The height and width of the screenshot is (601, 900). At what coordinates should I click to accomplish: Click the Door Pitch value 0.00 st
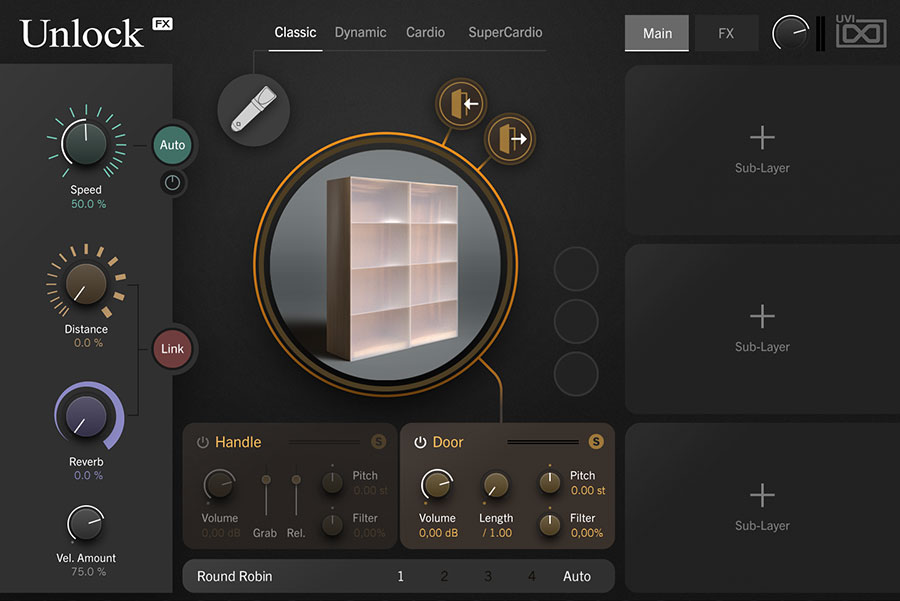pos(588,491)
